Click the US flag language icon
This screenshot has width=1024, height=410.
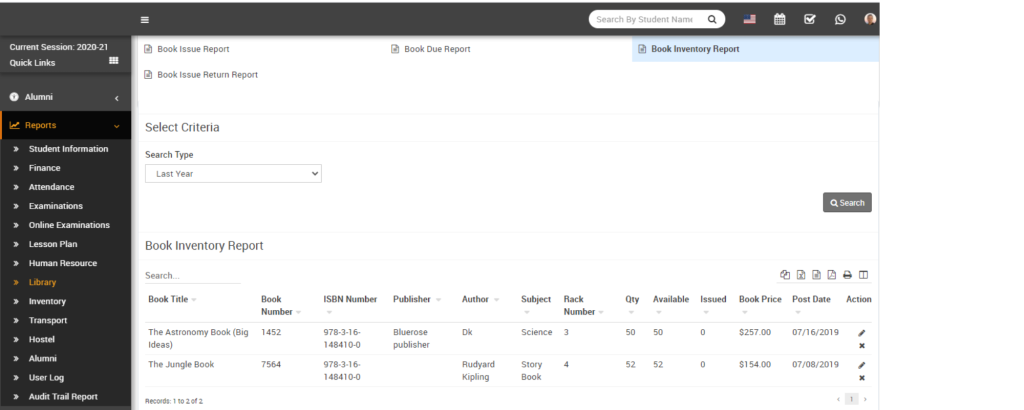click(750, 19)
